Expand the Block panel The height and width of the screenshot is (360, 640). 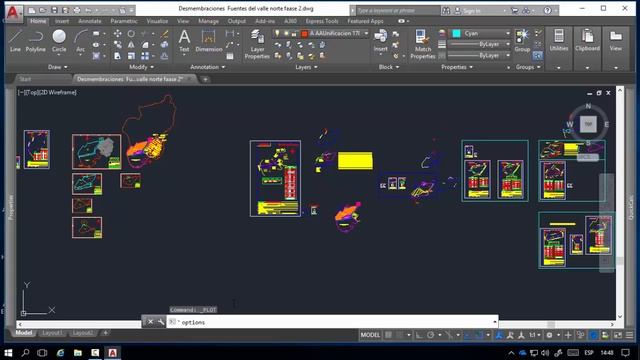point(389,67)
